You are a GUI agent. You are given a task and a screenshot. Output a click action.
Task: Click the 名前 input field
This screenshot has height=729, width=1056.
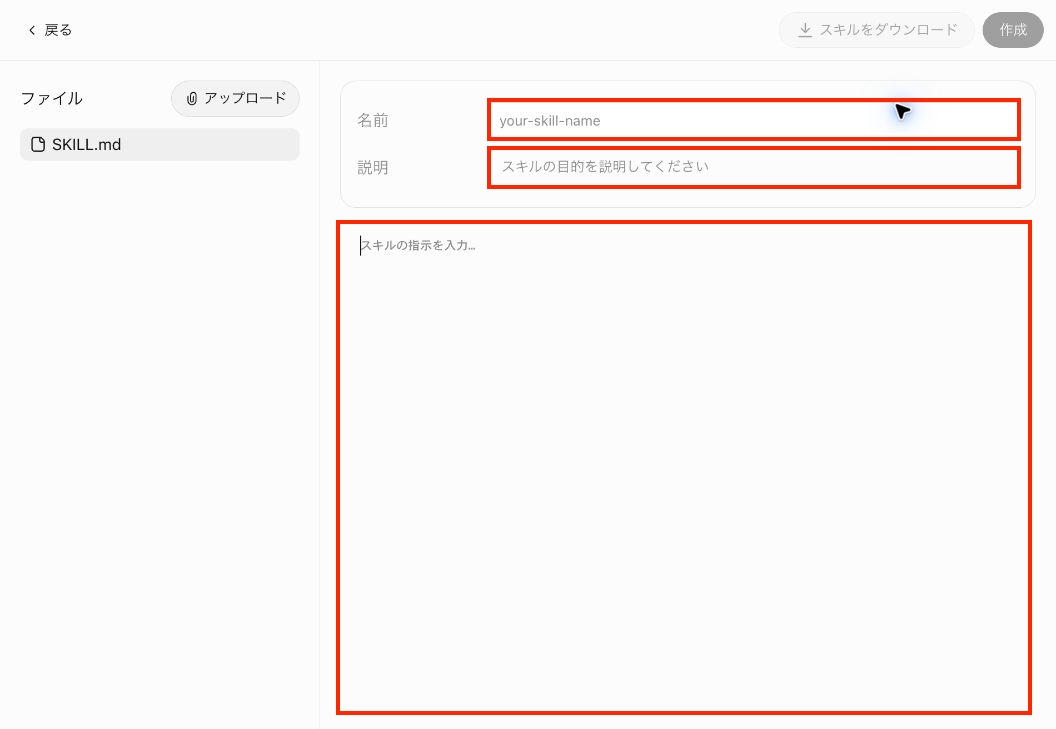pos(753,120)
